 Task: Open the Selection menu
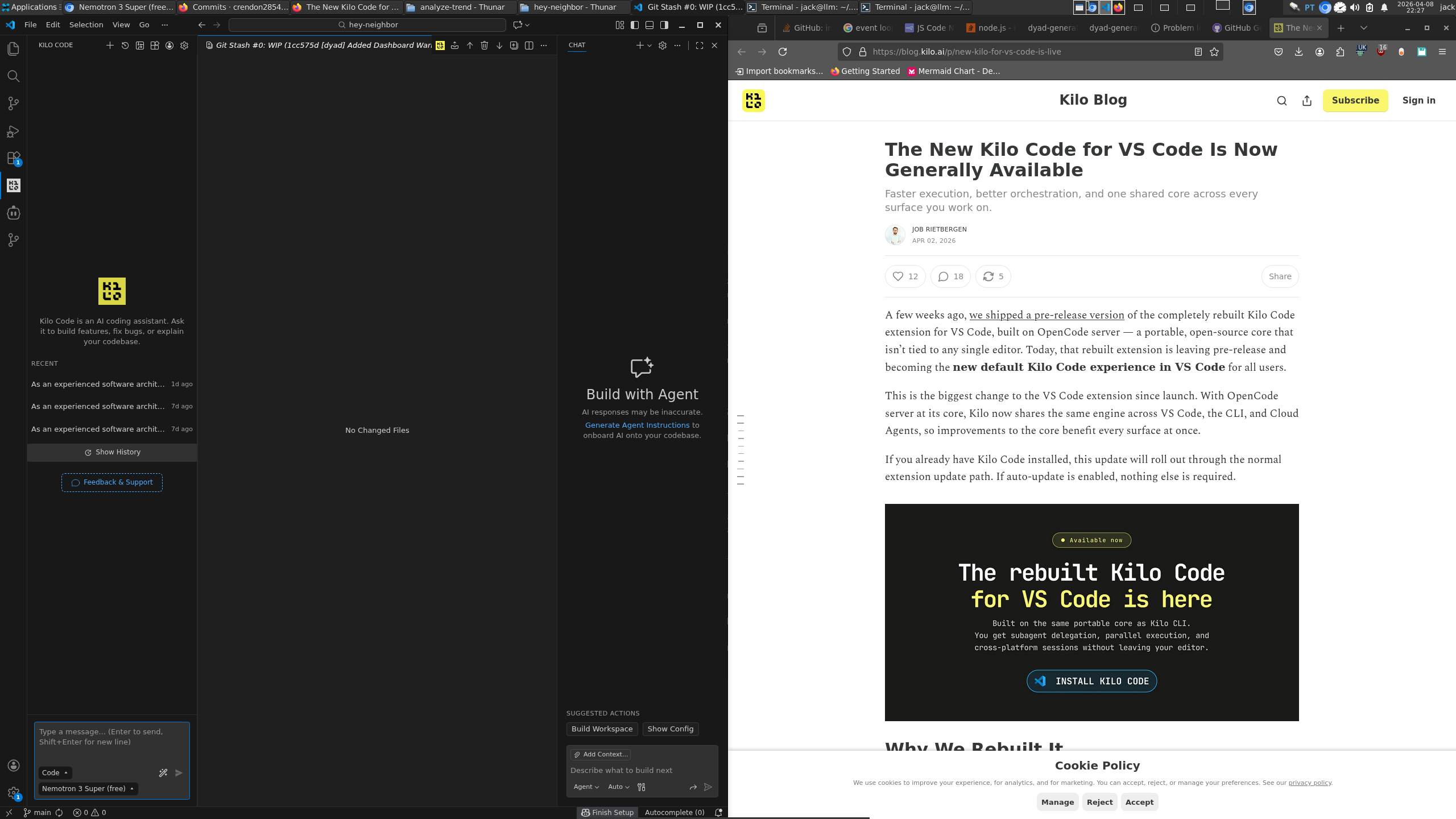(x=86, y=25)
